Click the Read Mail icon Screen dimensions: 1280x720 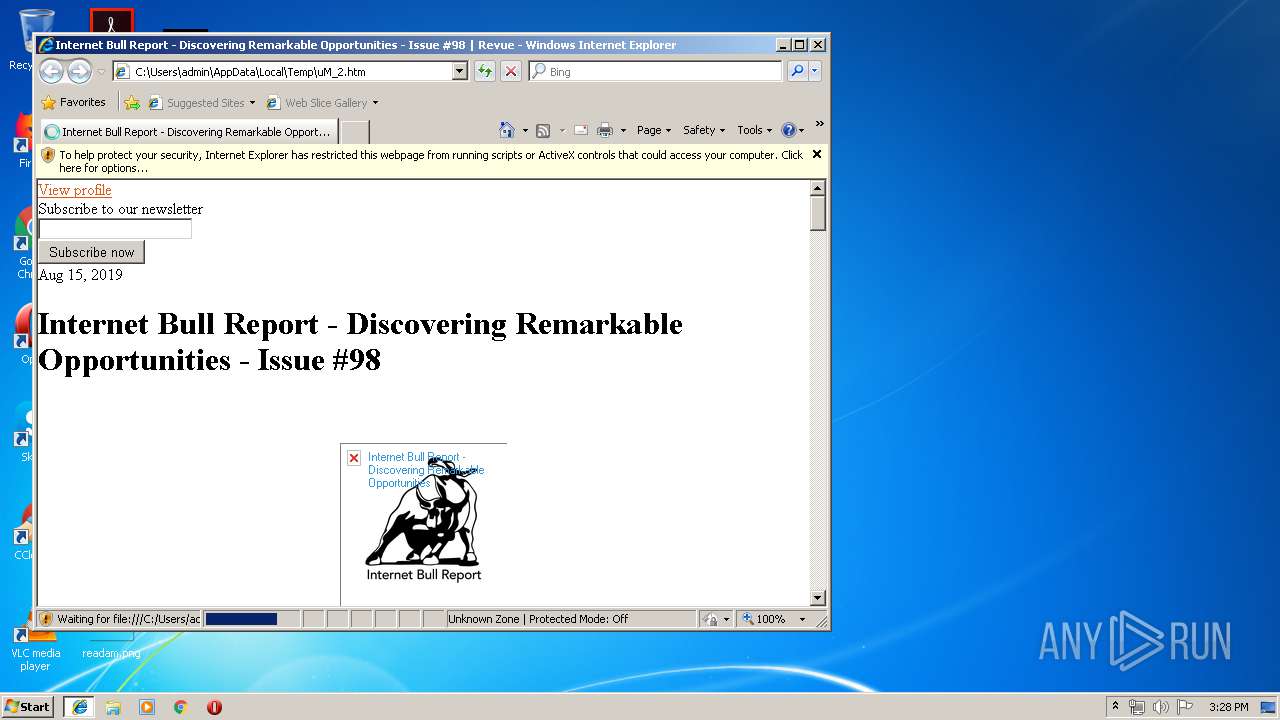tap(580, 130)
